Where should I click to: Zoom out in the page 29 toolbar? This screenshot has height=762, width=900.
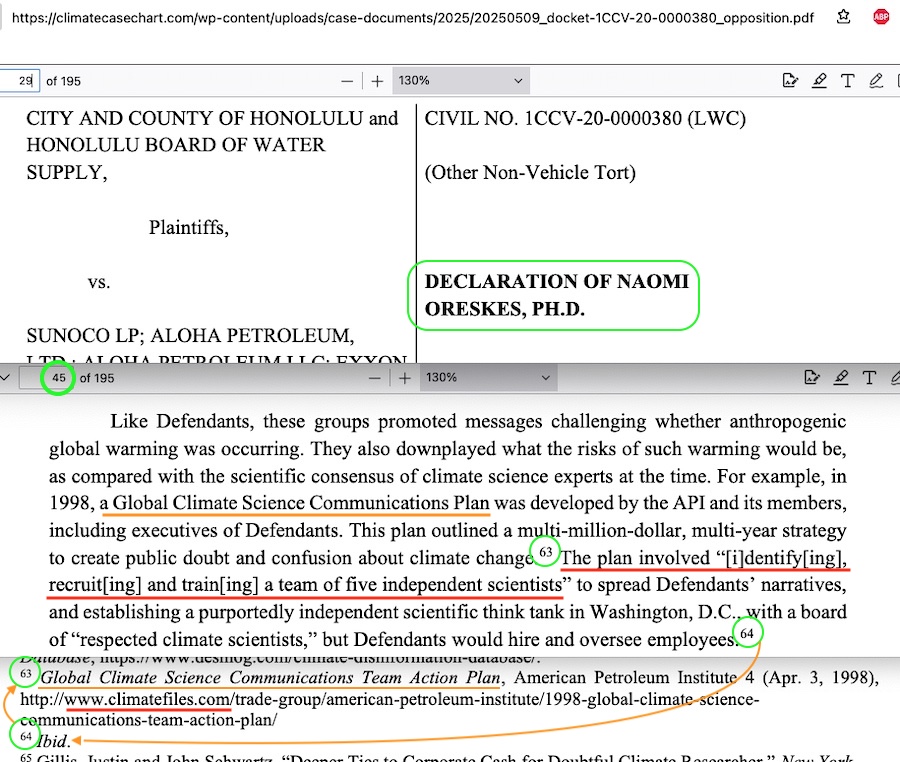pos(347,81)
